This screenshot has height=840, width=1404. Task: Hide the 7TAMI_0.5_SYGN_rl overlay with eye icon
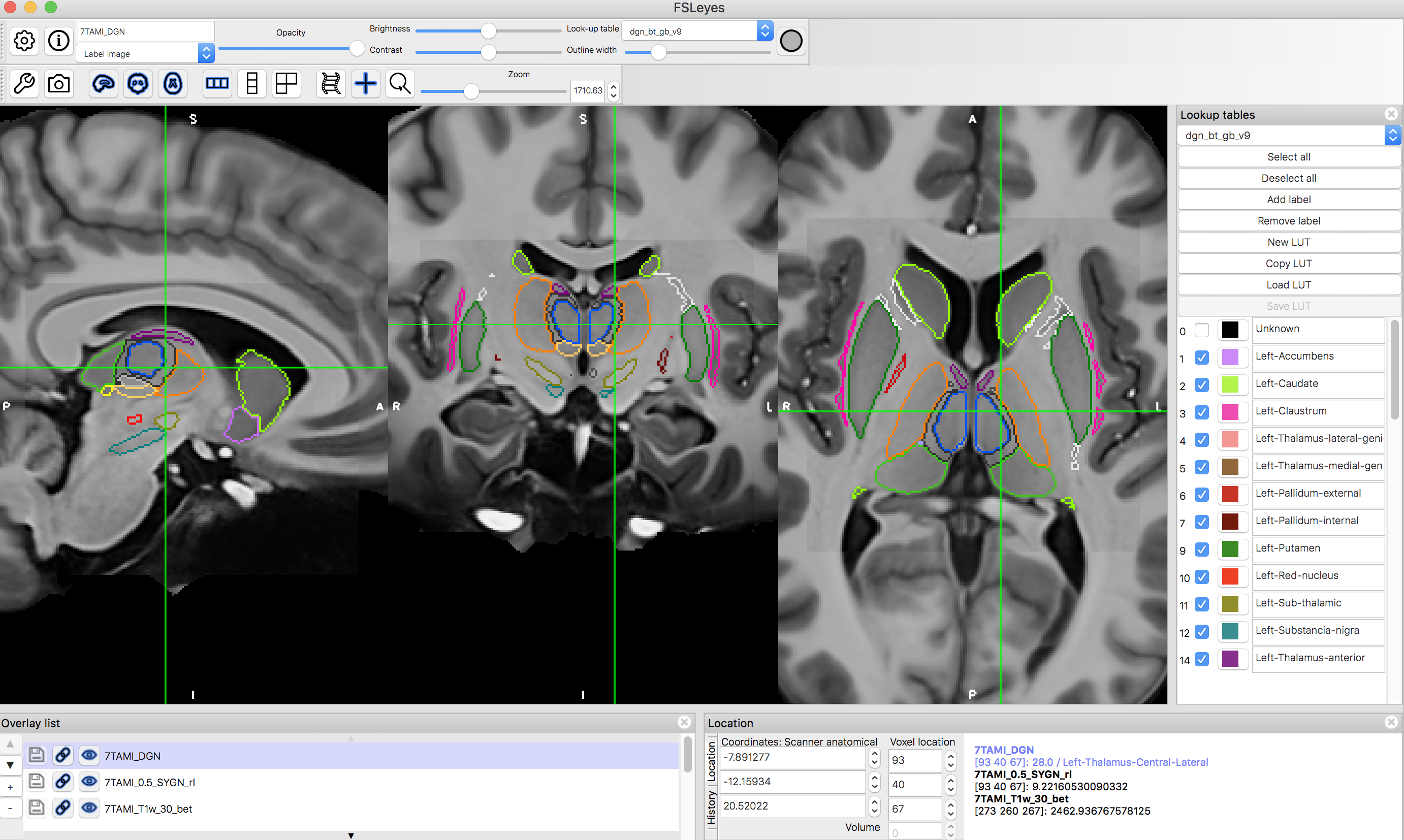[89, 782]
